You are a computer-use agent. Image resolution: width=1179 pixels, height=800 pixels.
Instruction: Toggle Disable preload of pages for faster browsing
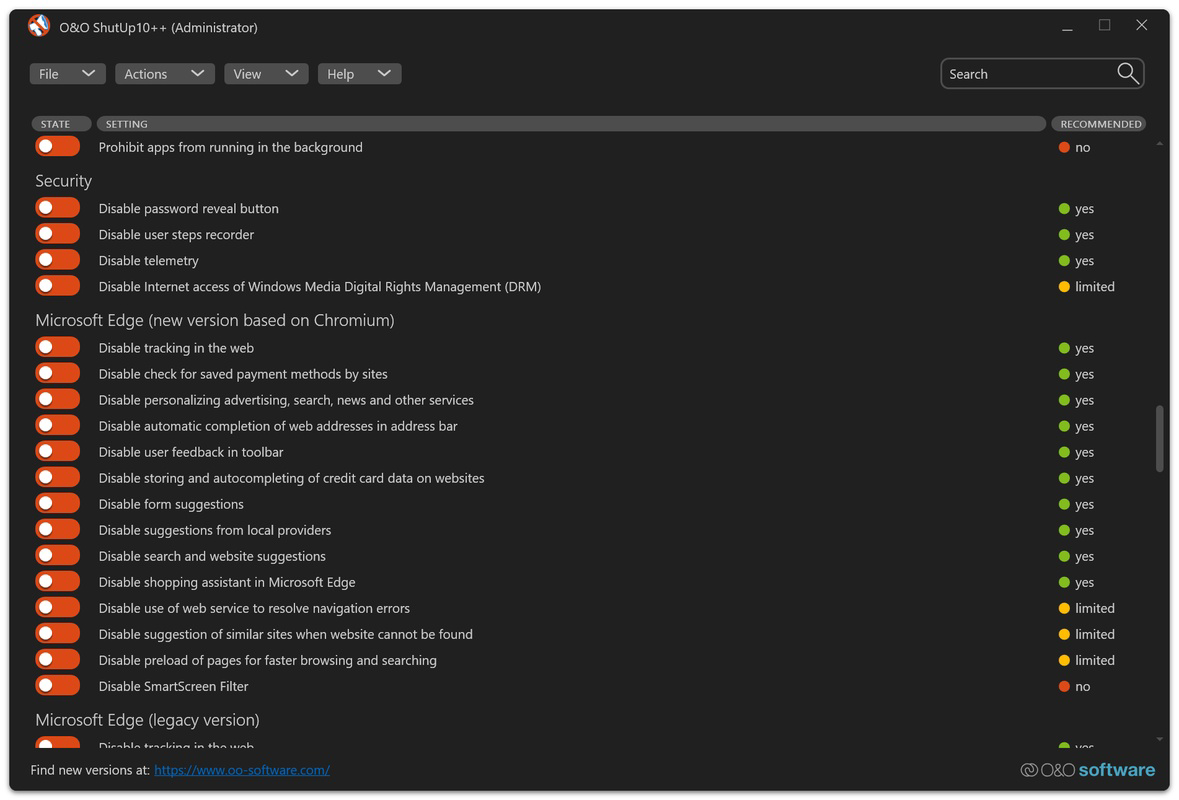(57, 659)
